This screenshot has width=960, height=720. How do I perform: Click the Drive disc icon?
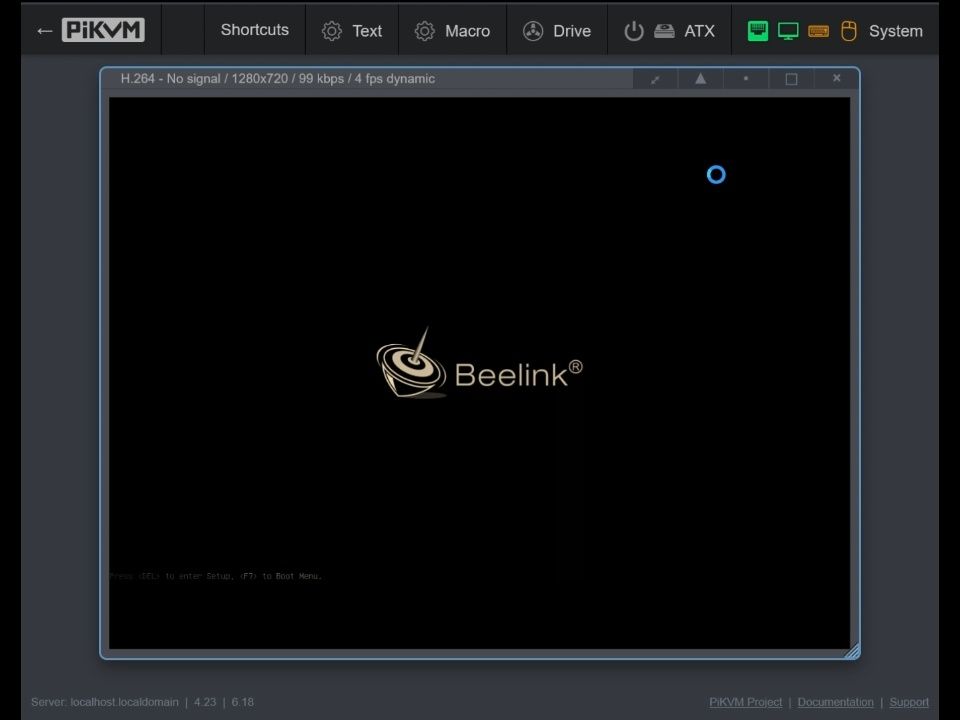click(x=533, y=31)
